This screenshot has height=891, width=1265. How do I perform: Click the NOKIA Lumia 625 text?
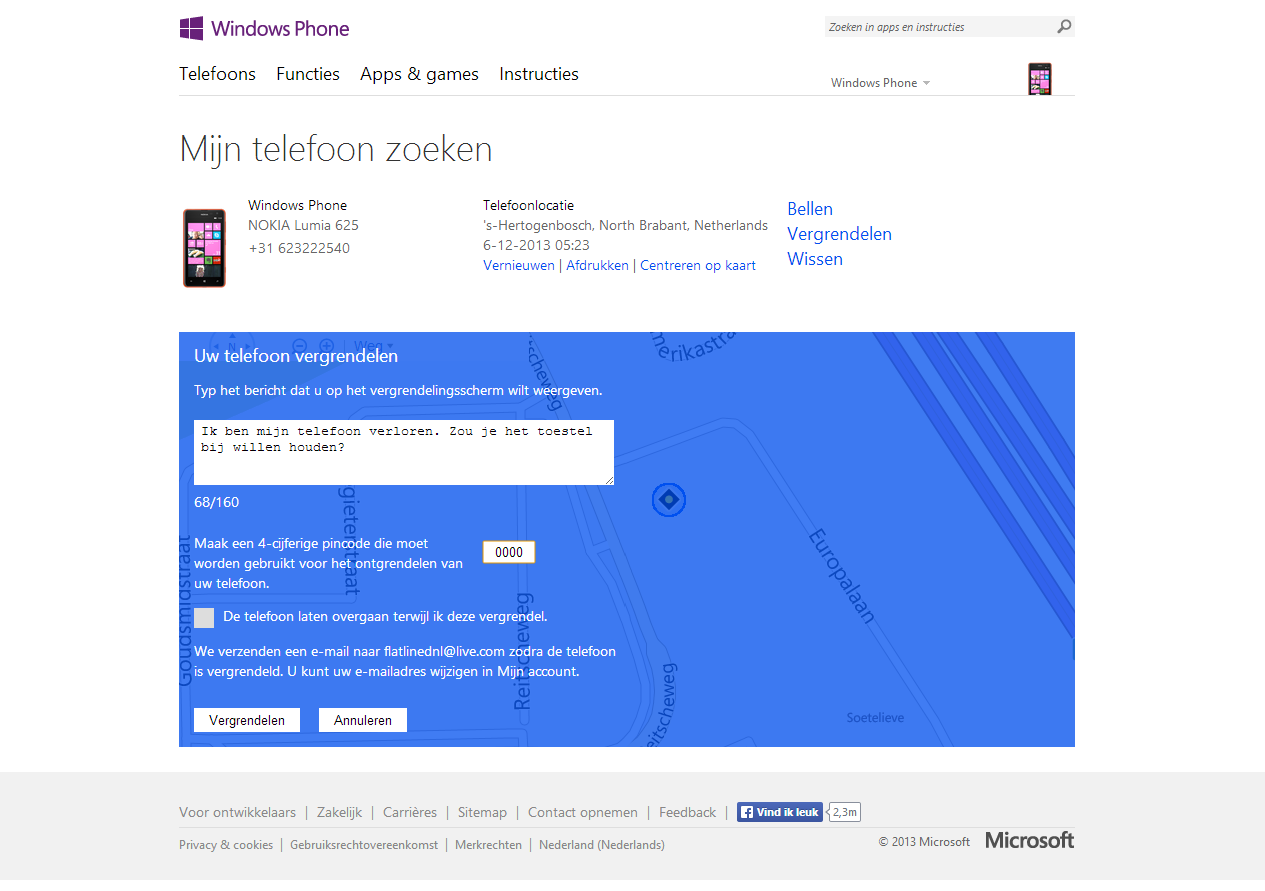coord(303,225)
